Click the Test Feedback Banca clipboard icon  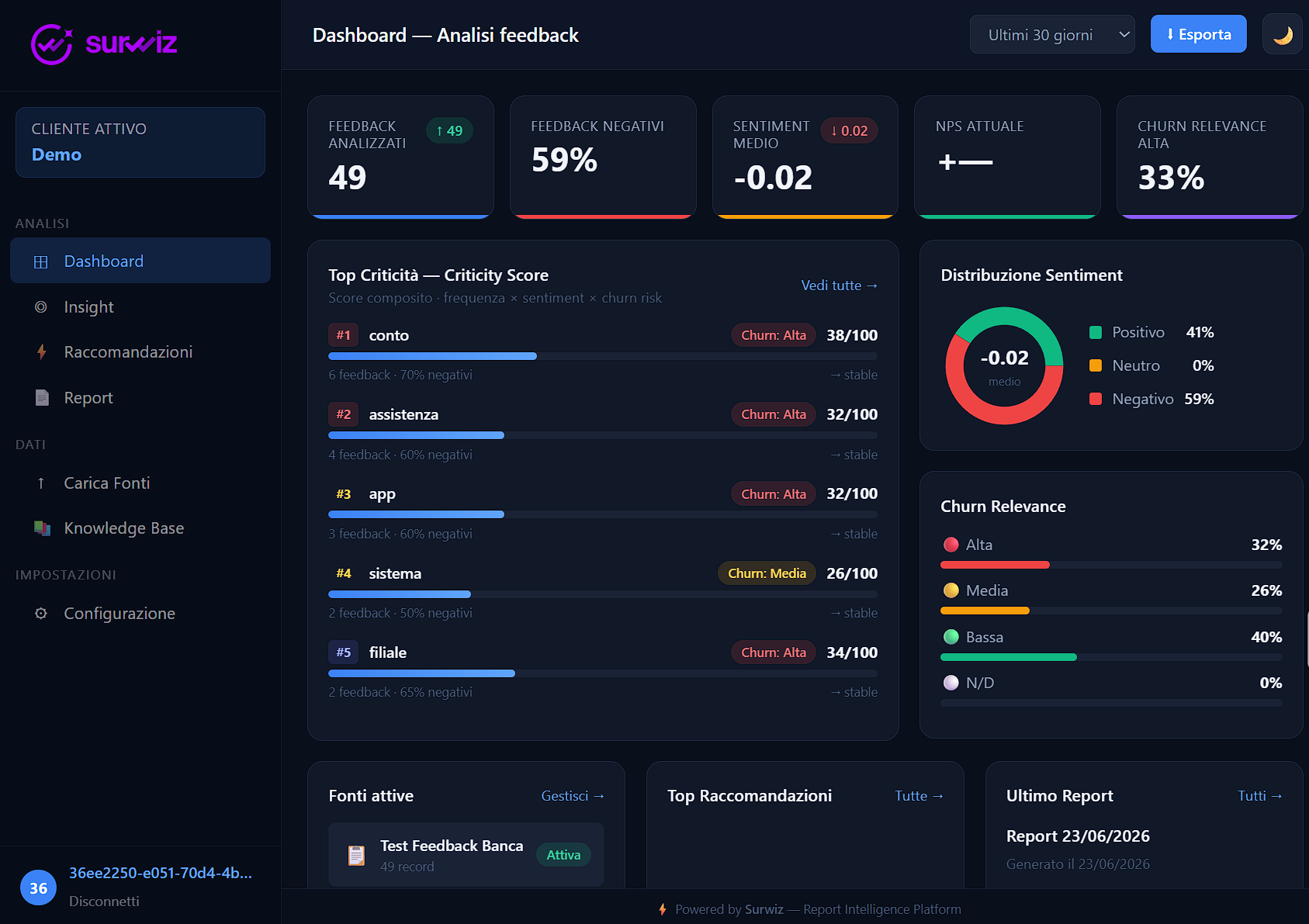[356, 855]
